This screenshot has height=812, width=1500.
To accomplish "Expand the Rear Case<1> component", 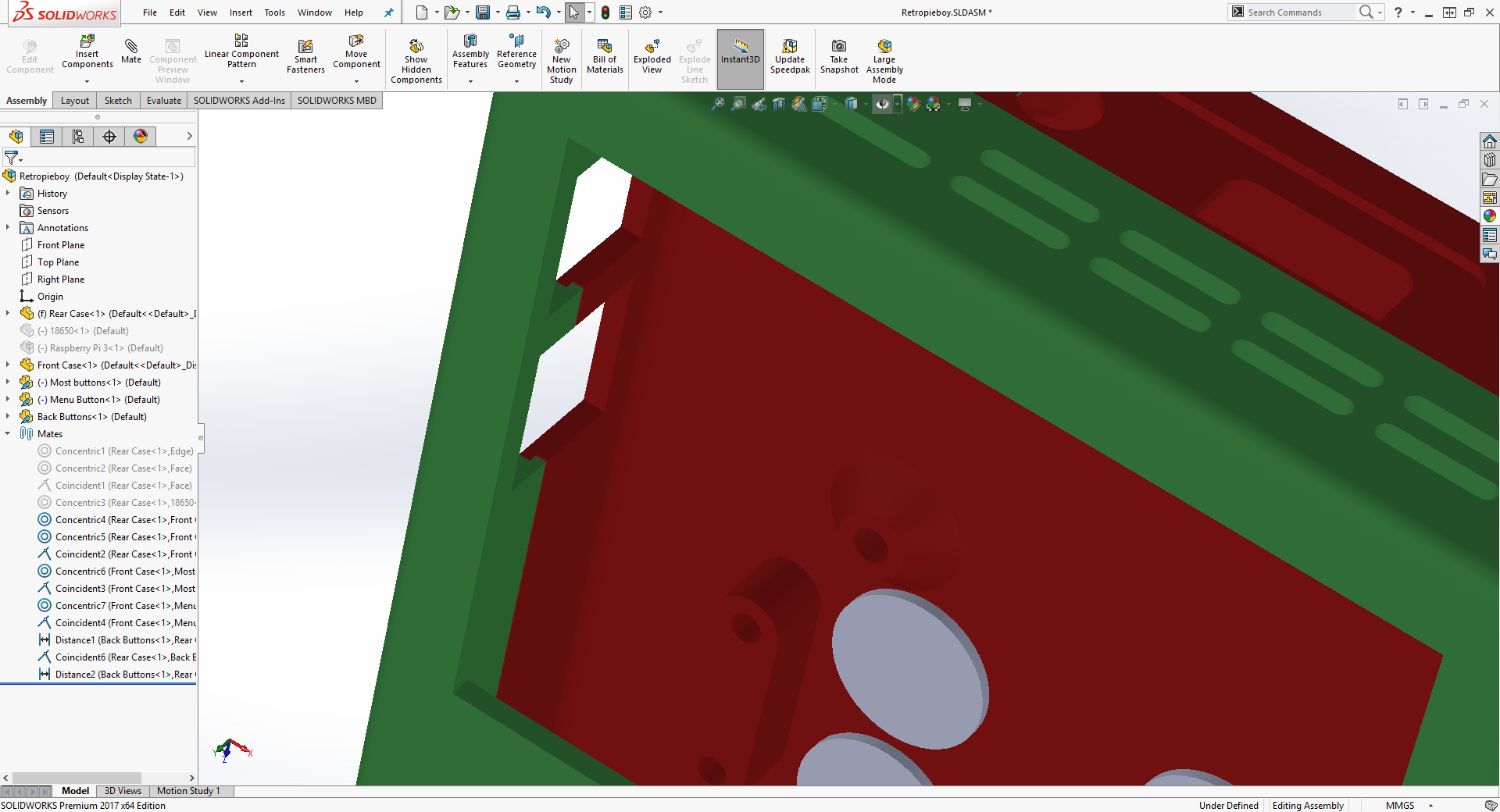I will point(8,314).
